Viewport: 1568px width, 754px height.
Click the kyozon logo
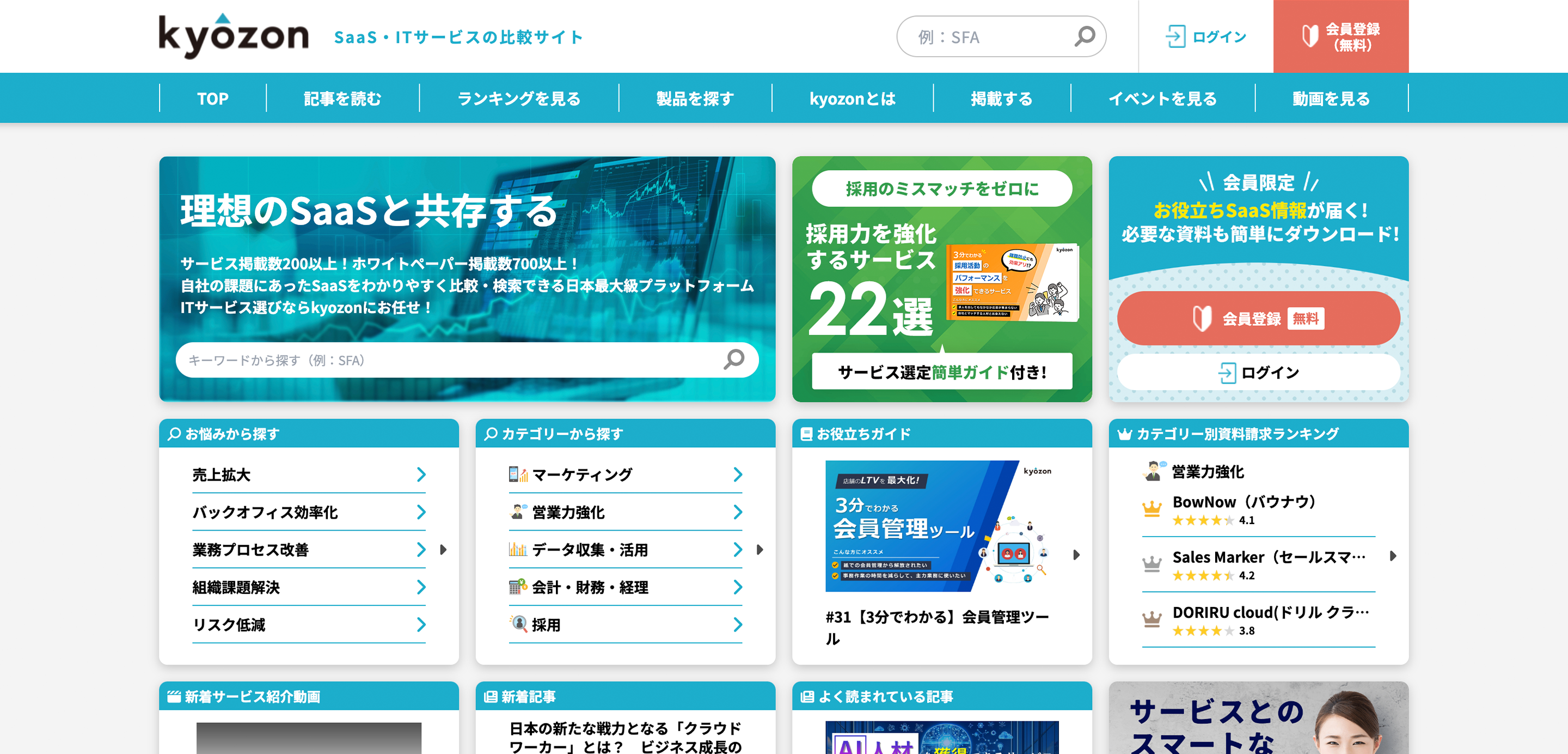(234, 37)
